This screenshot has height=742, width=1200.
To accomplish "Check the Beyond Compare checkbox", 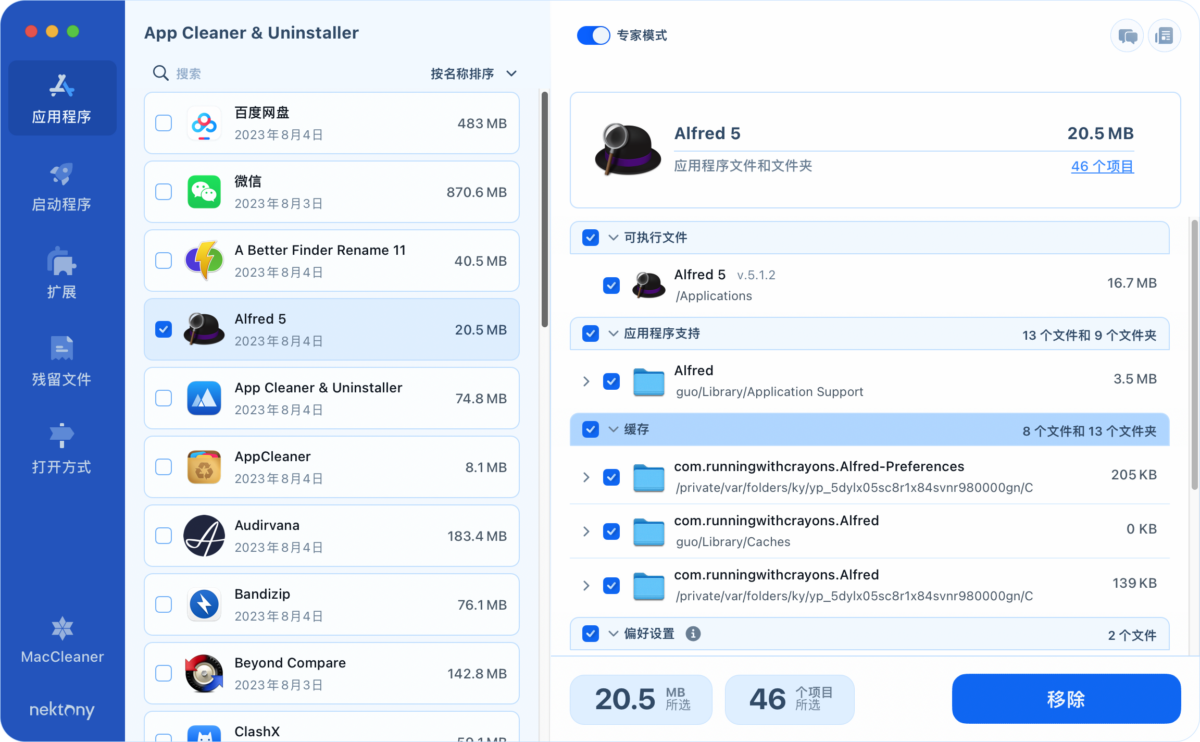I will pos(163,674).
